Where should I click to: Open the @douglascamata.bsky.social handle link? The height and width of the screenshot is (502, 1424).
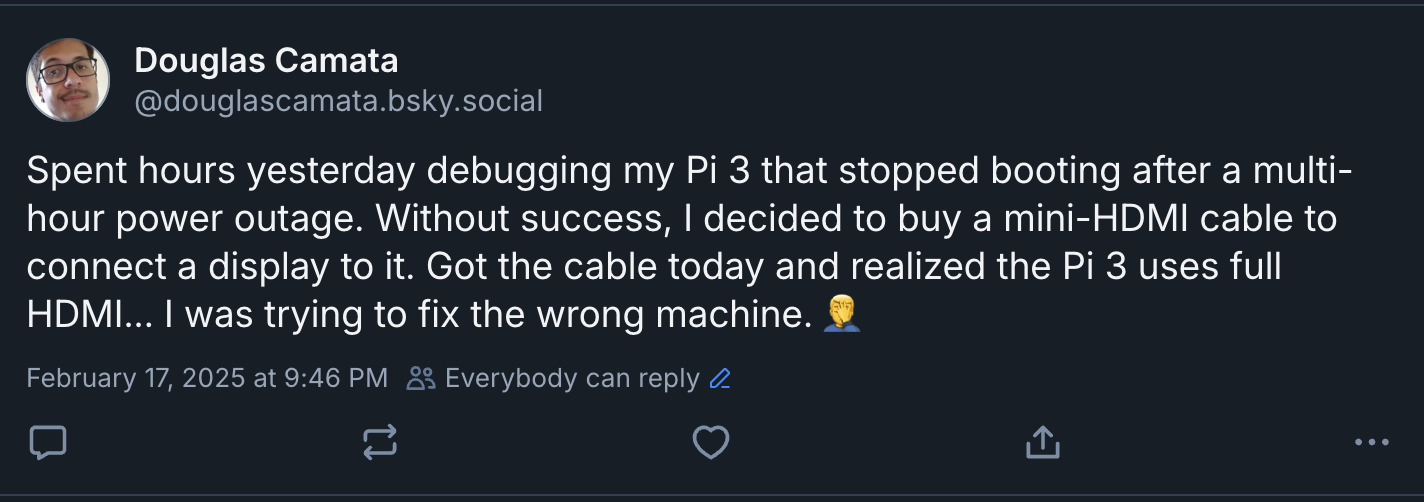(338, 101)
